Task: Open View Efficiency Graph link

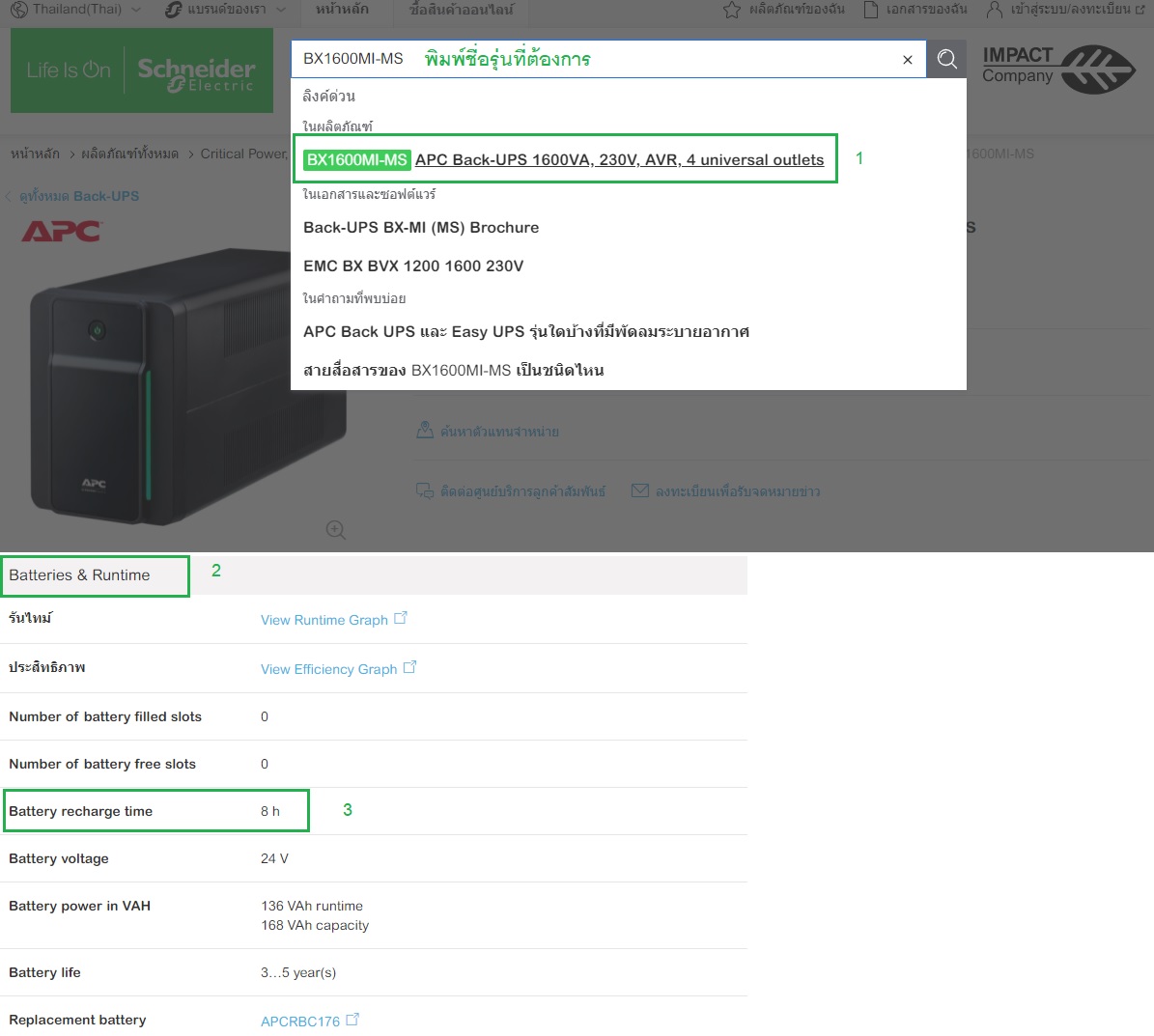Action: (328, 669)
